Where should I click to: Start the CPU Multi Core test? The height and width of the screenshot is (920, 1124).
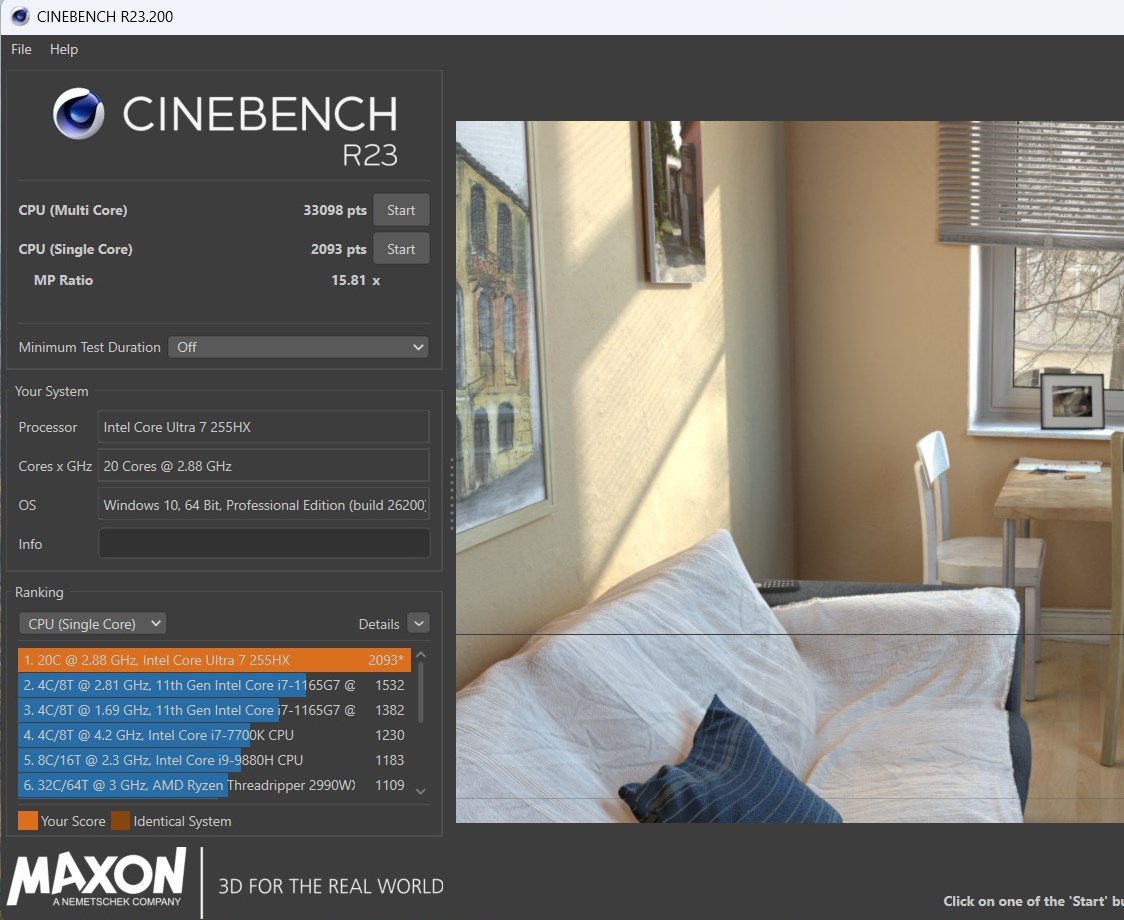click(401, 210)
